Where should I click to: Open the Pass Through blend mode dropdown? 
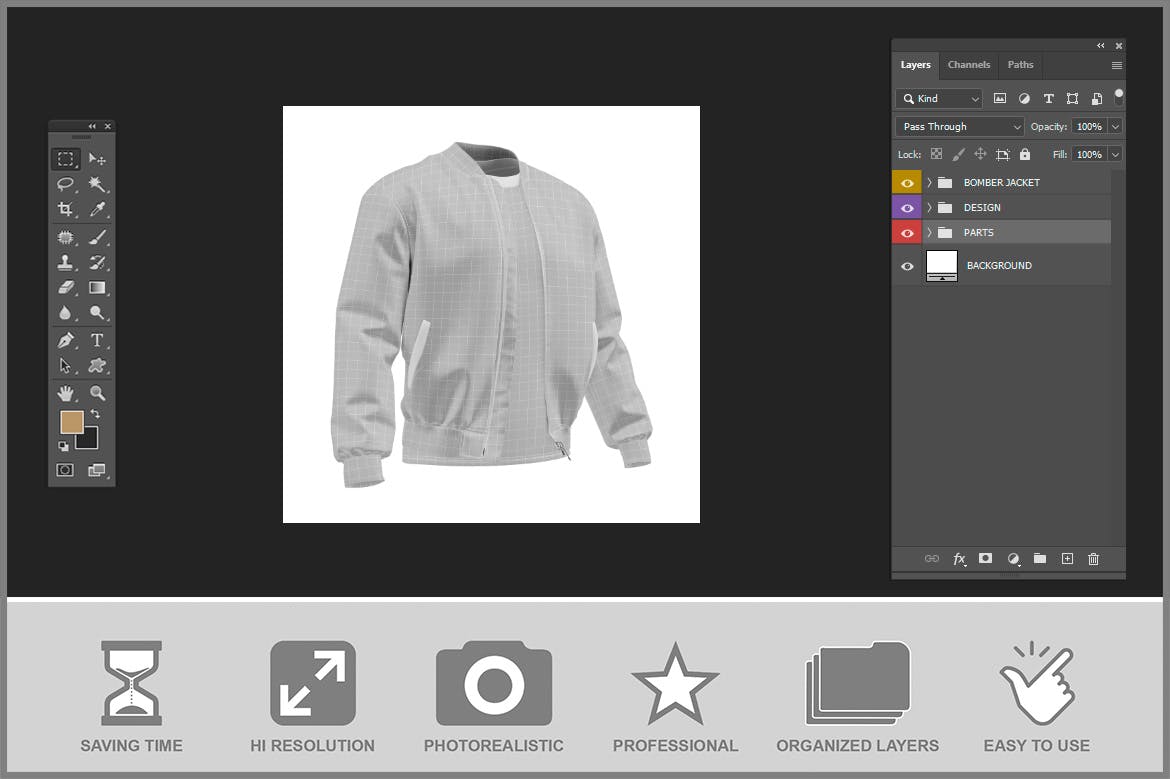click(x=960, y=127)
